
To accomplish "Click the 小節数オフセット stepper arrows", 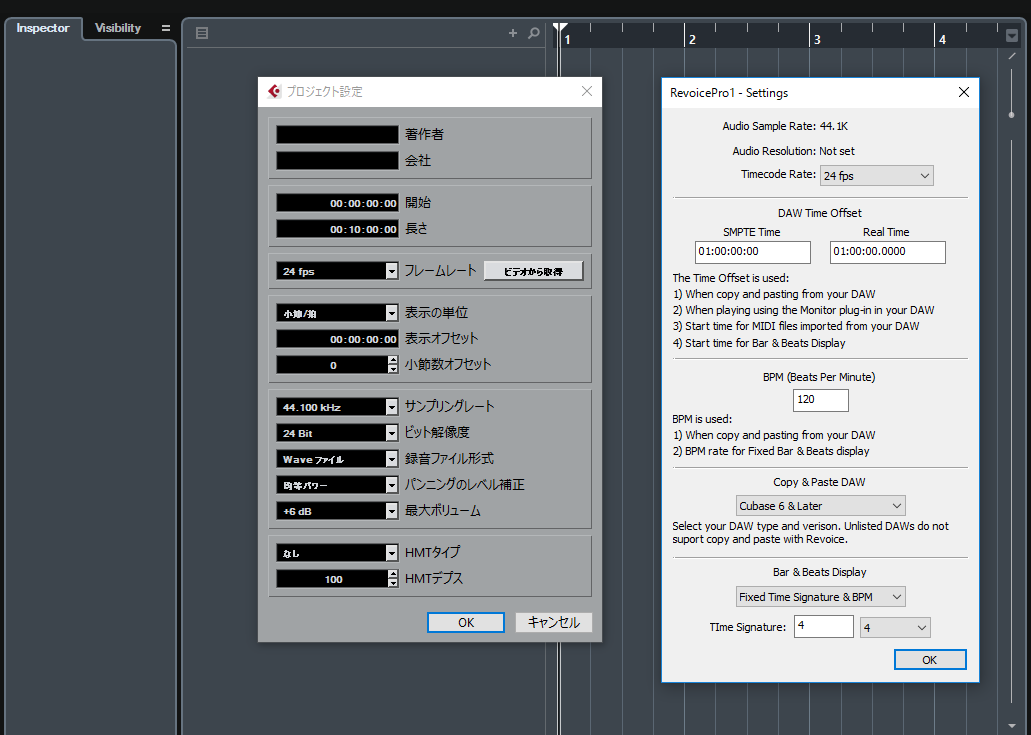I will pos(393,365).
